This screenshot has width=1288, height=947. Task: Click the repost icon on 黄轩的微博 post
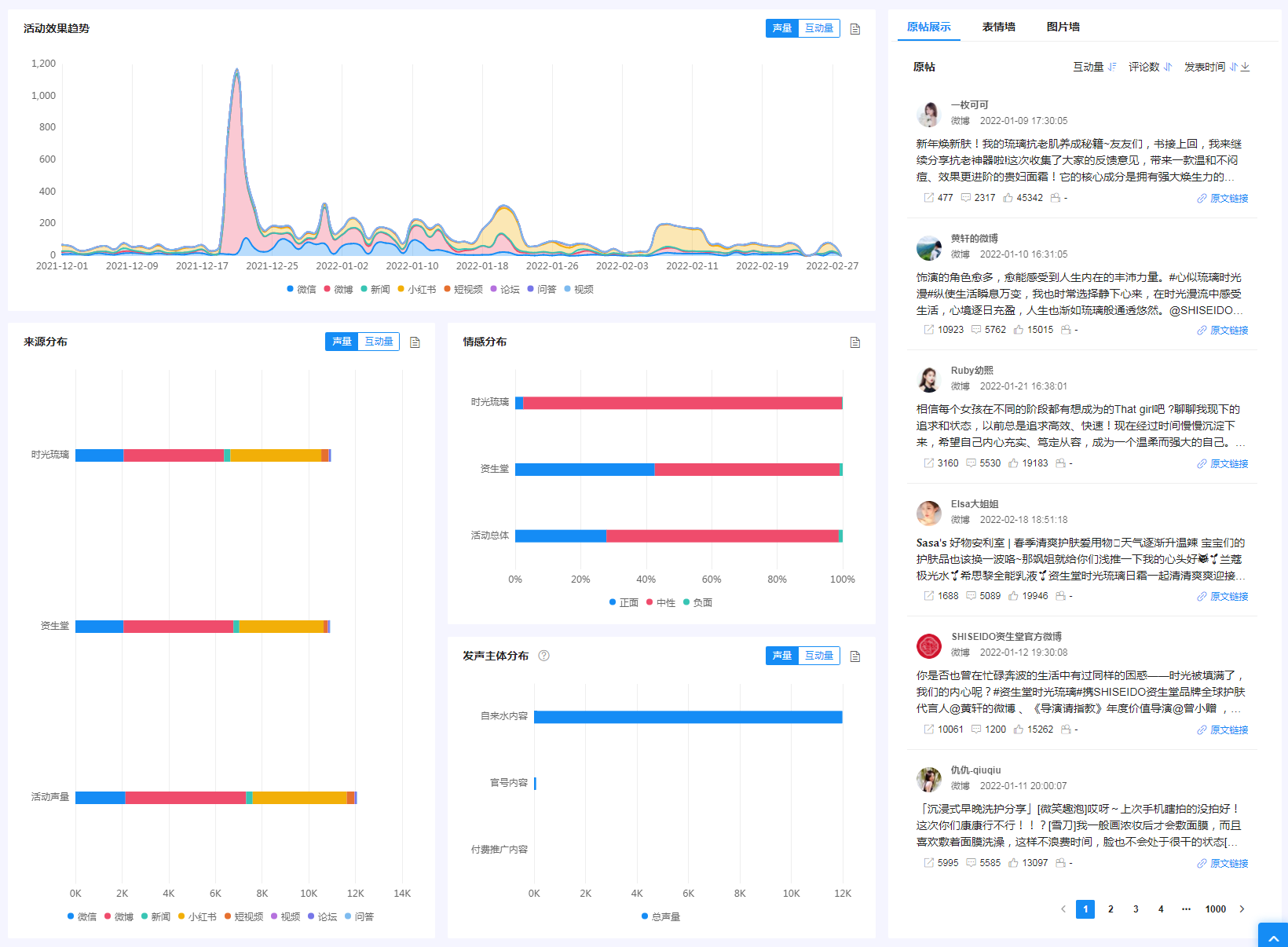[x=929, y=330]
